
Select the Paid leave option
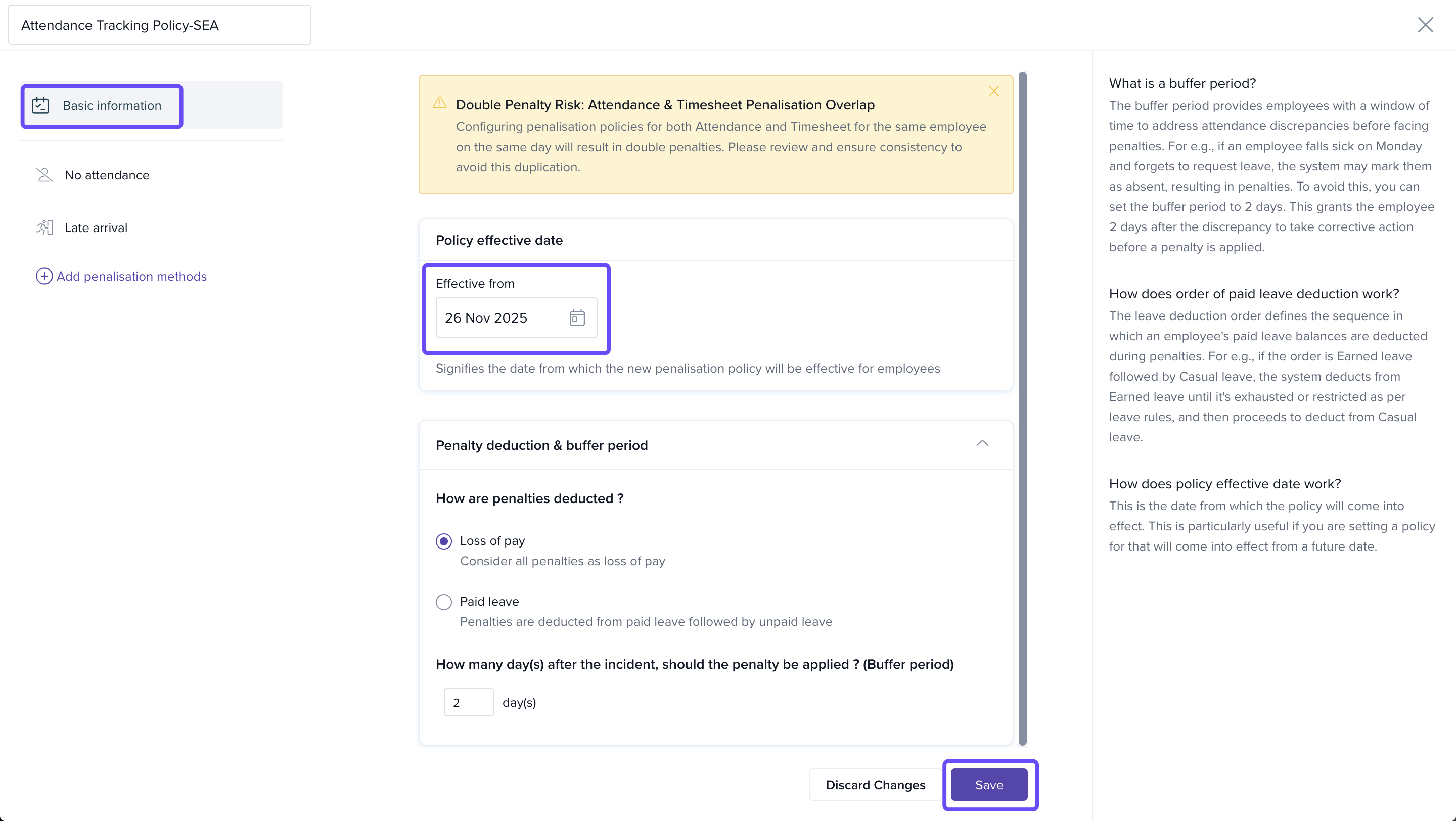444,602
